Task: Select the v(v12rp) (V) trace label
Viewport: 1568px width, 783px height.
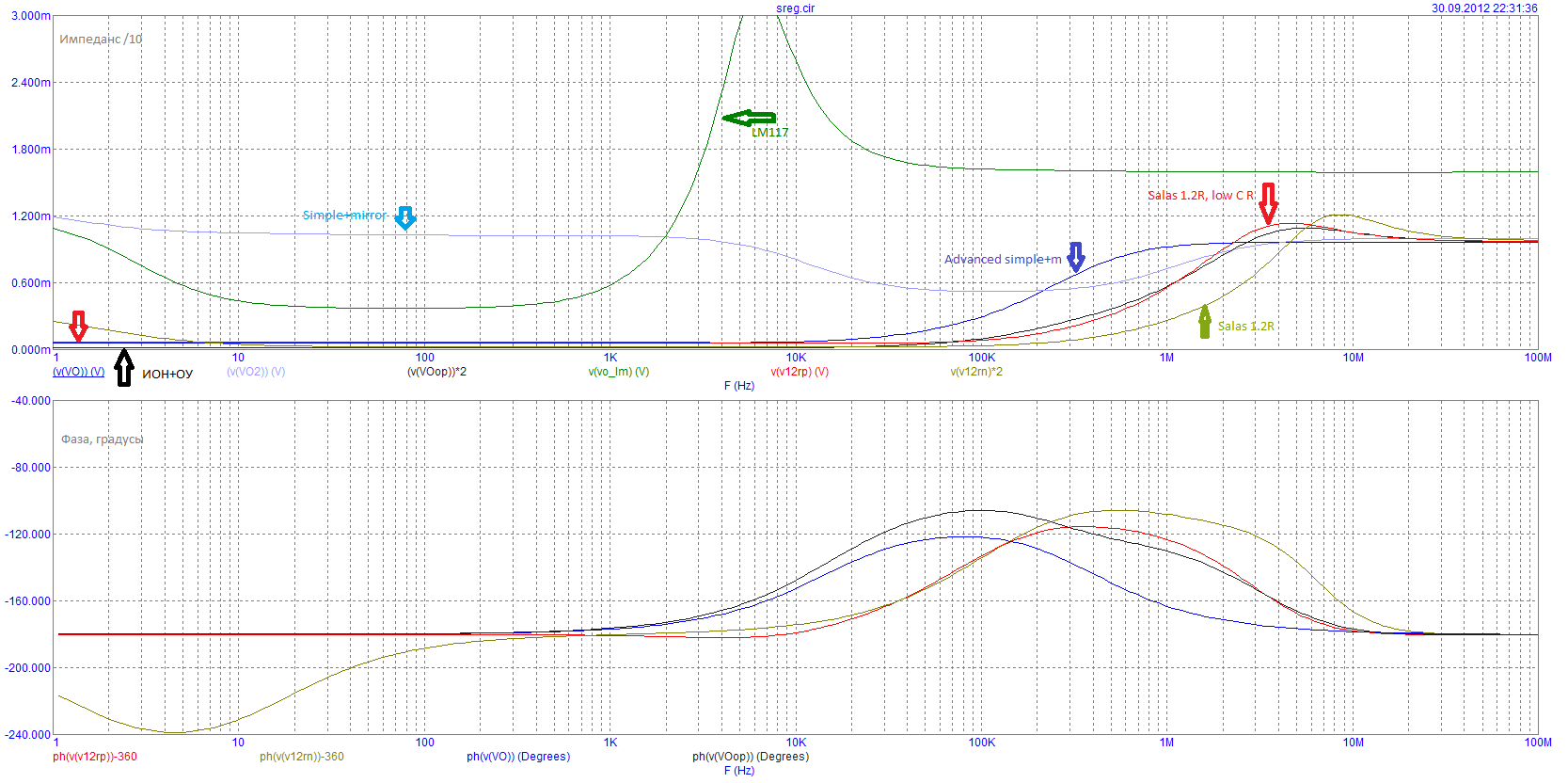Action: coord(800,372)
